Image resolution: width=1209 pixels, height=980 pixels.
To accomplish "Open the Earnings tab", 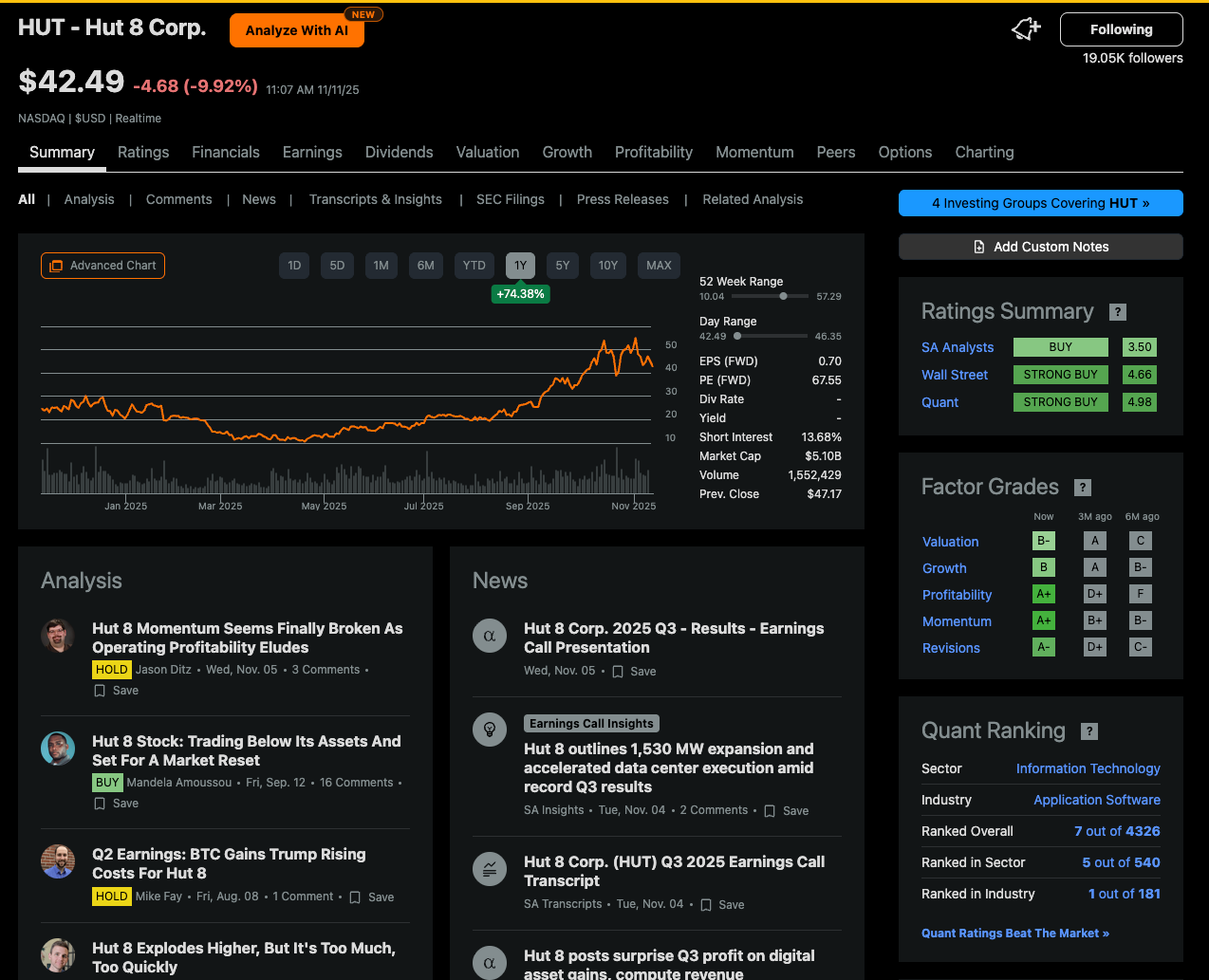I will point(312,152).
